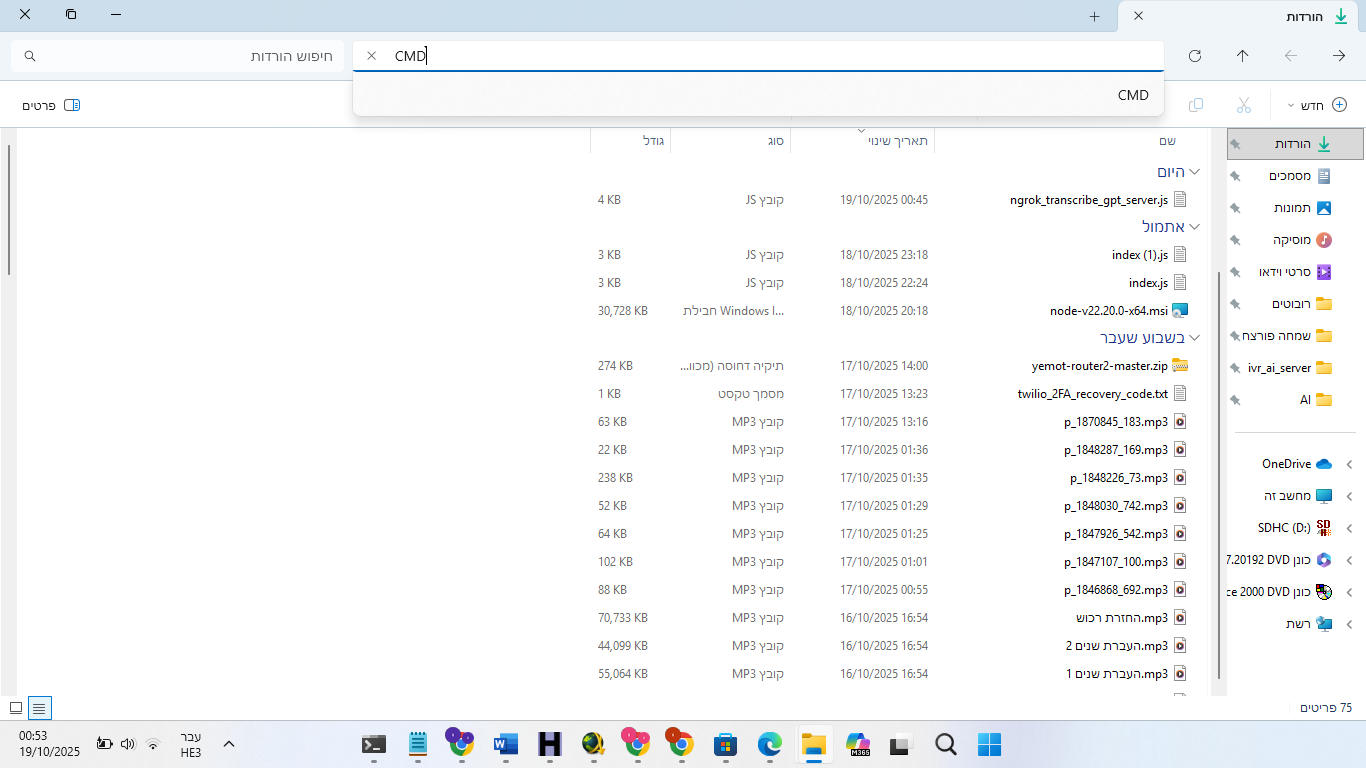Click the up-one-level arrow icon
Screen dimensions: 1366x768
point(1242,56)
